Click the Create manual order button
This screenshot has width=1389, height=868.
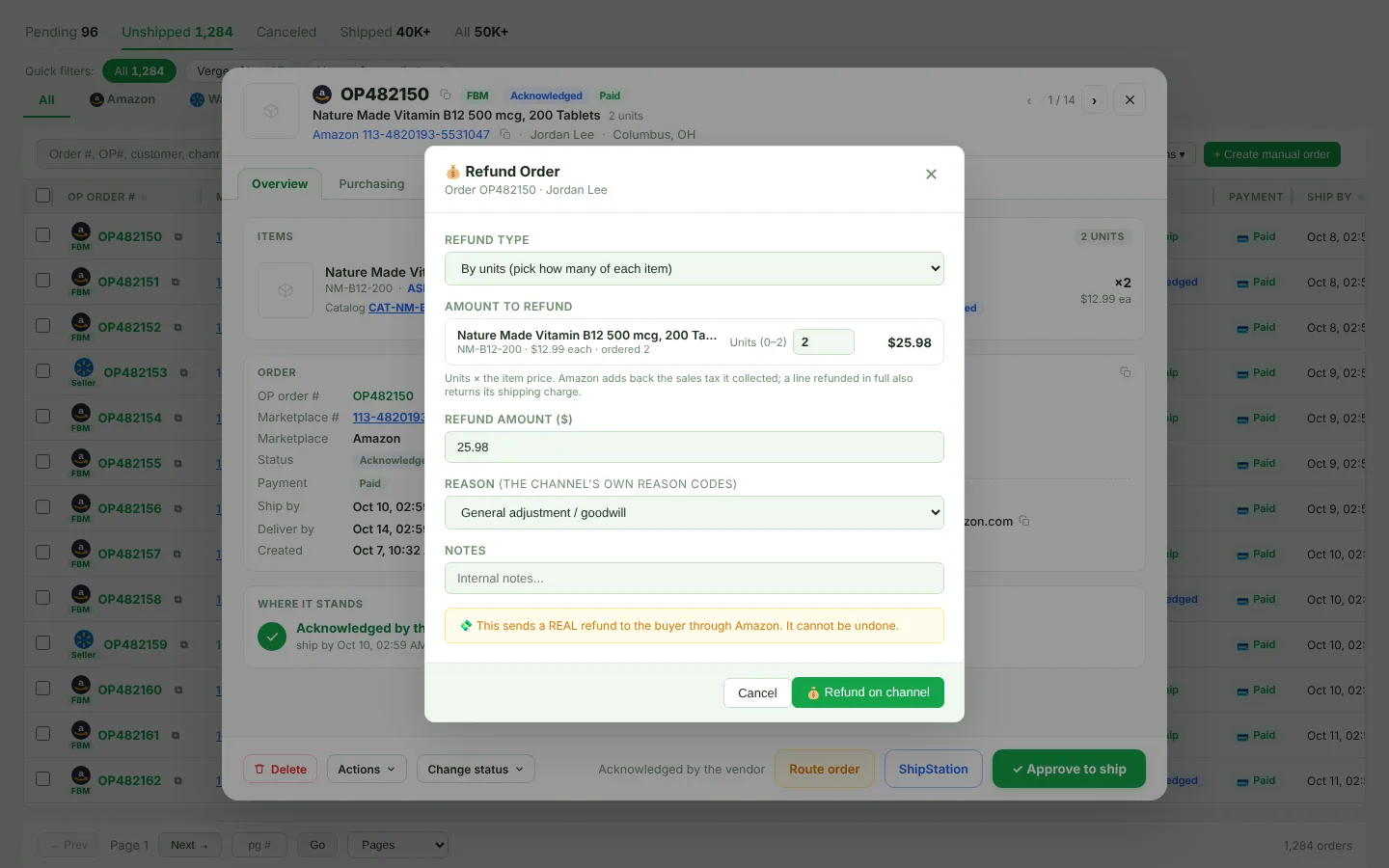tap(1271, 154)
